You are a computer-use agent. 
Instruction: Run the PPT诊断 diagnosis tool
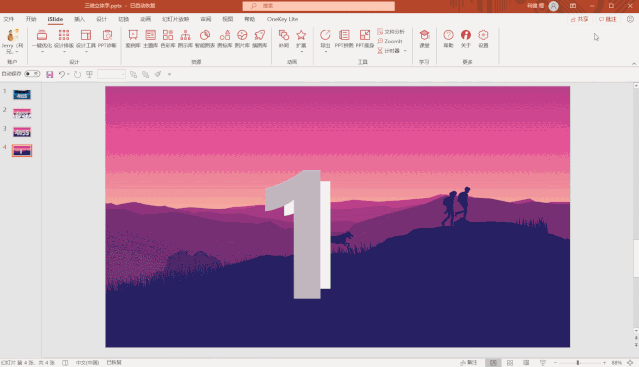[x=107, y=39]
